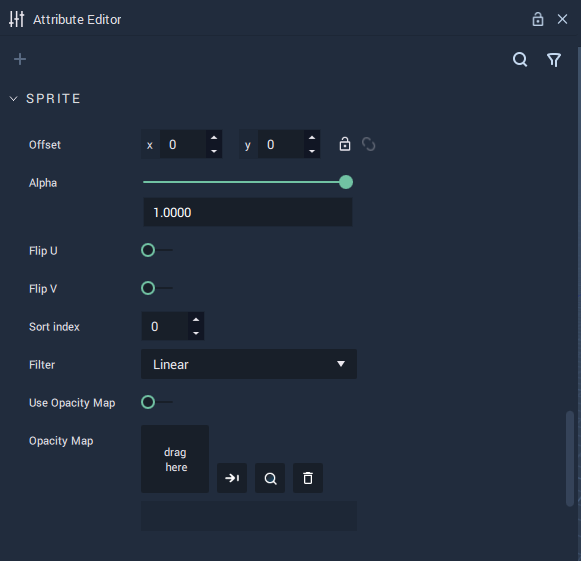This screenshot has height=561, width=581.
Task: Increment the Offset x value
Action: [x=214, y=137]
